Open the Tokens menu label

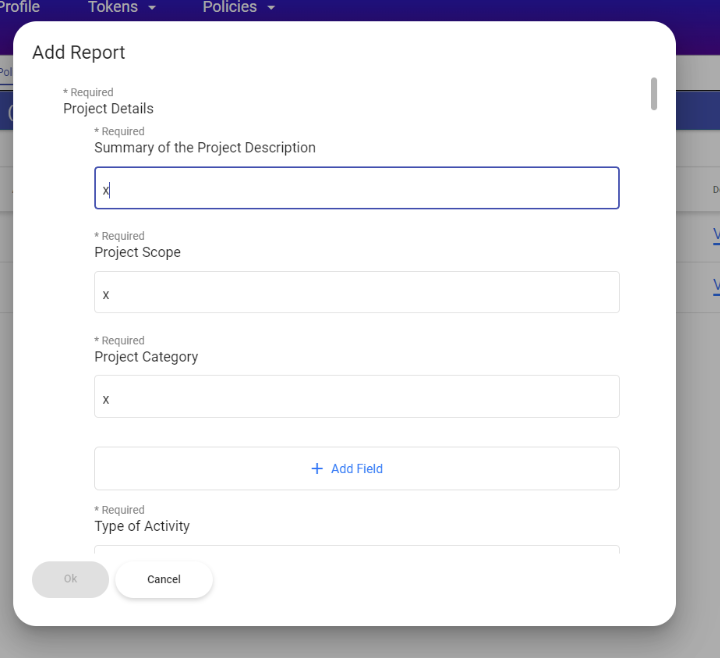pyautogui.click(x=113, y=8)
